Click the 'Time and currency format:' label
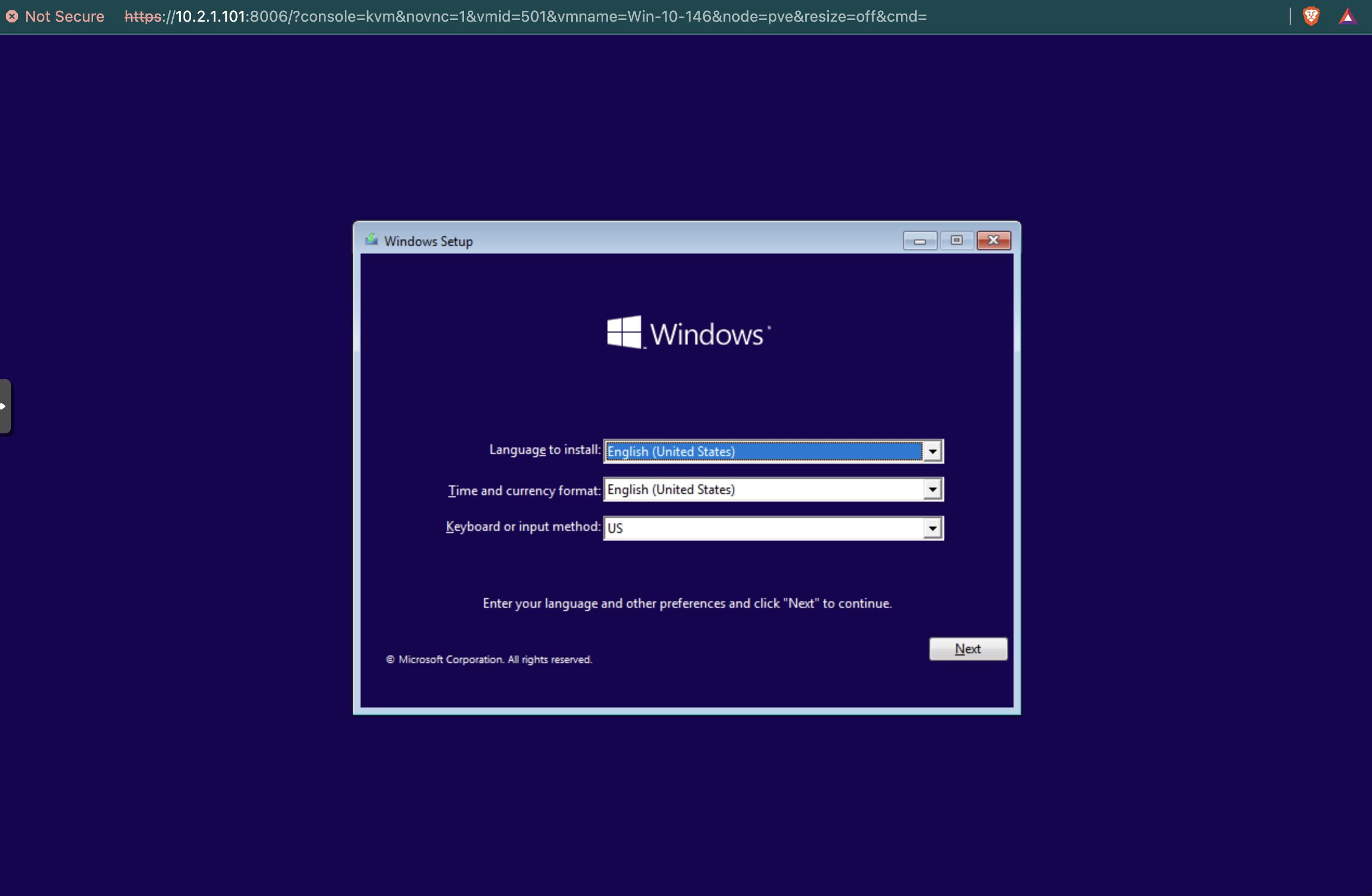 pos(524,490)
